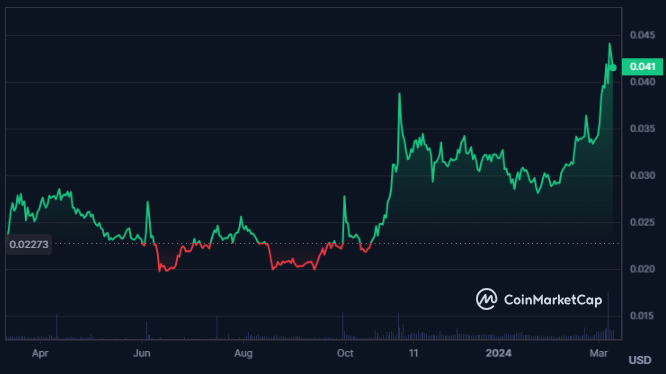Click the Oct label on the time axis
This screenshot has width=666, height=374.
point(345,353)
